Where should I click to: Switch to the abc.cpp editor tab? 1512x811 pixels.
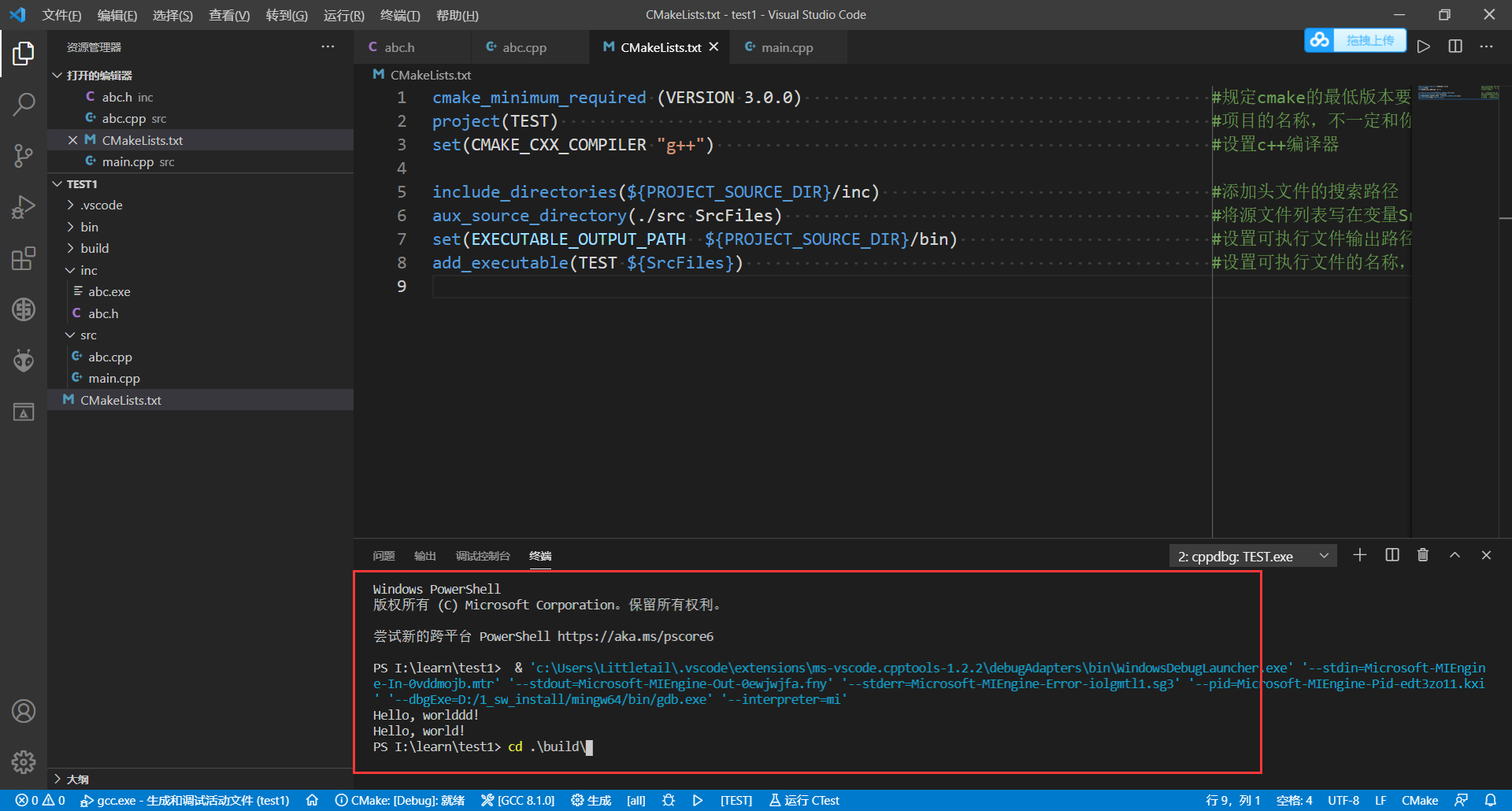pos(530,47)
